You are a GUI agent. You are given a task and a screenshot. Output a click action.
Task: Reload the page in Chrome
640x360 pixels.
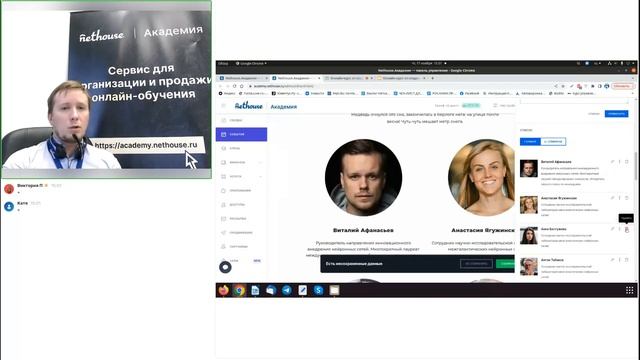(x=234, y=86)
